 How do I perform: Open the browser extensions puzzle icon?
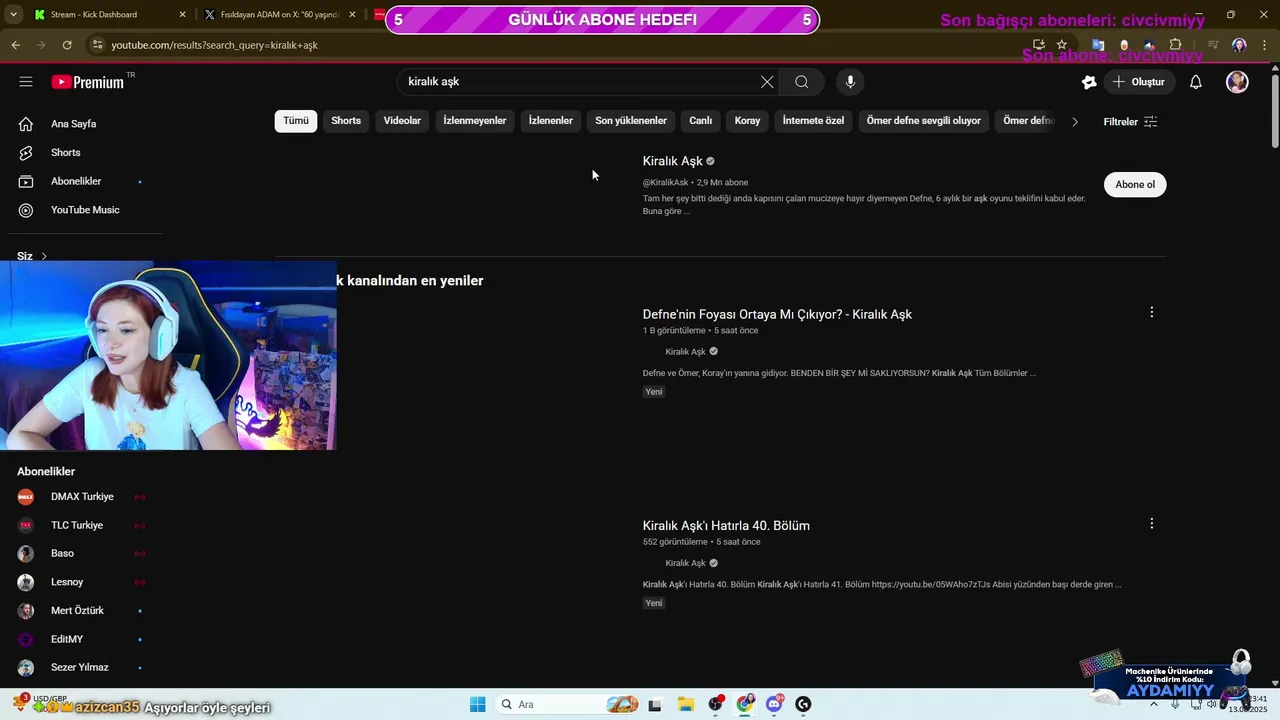tap(1176, 45)
